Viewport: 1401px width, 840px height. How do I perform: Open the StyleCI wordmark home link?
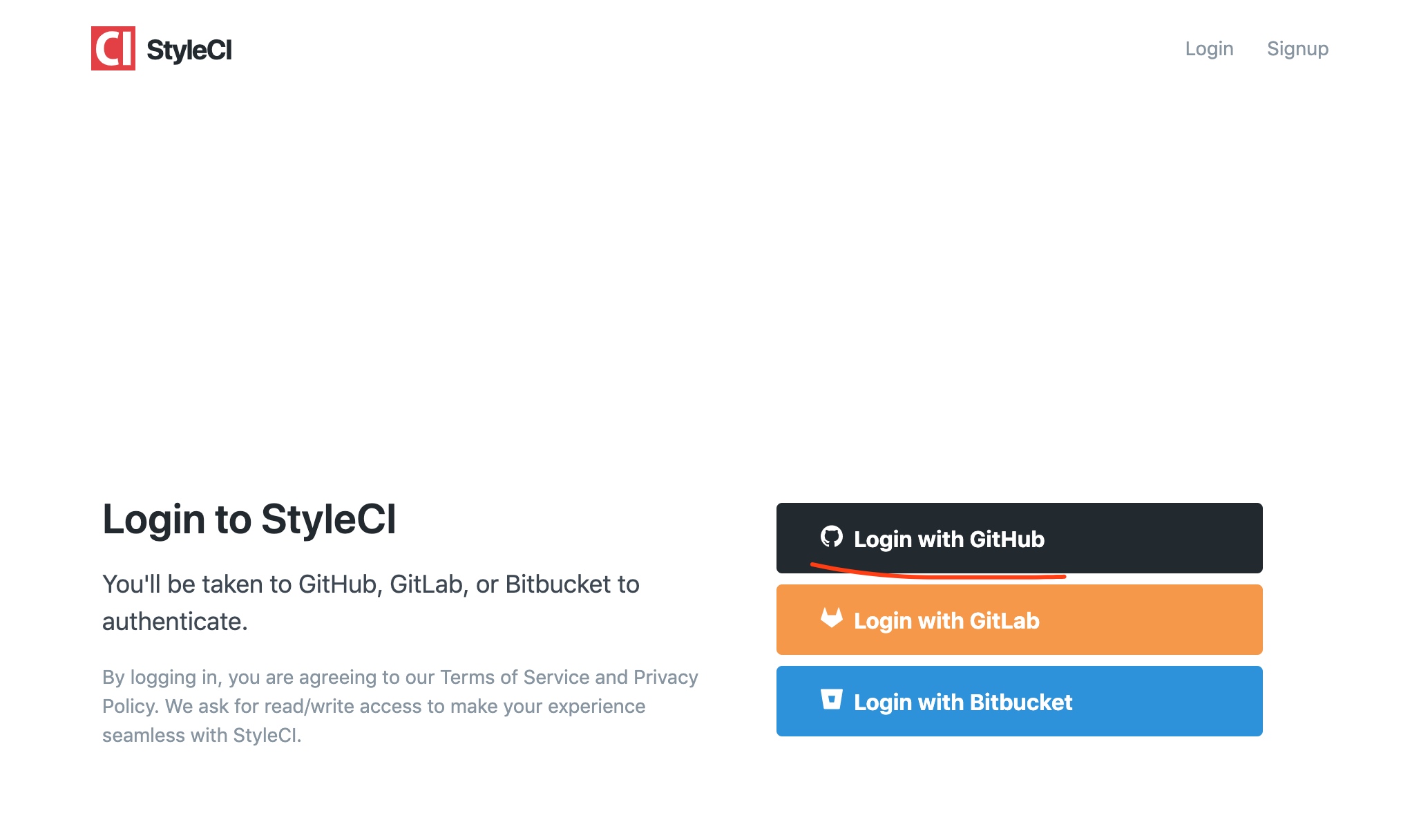(189, 50)
